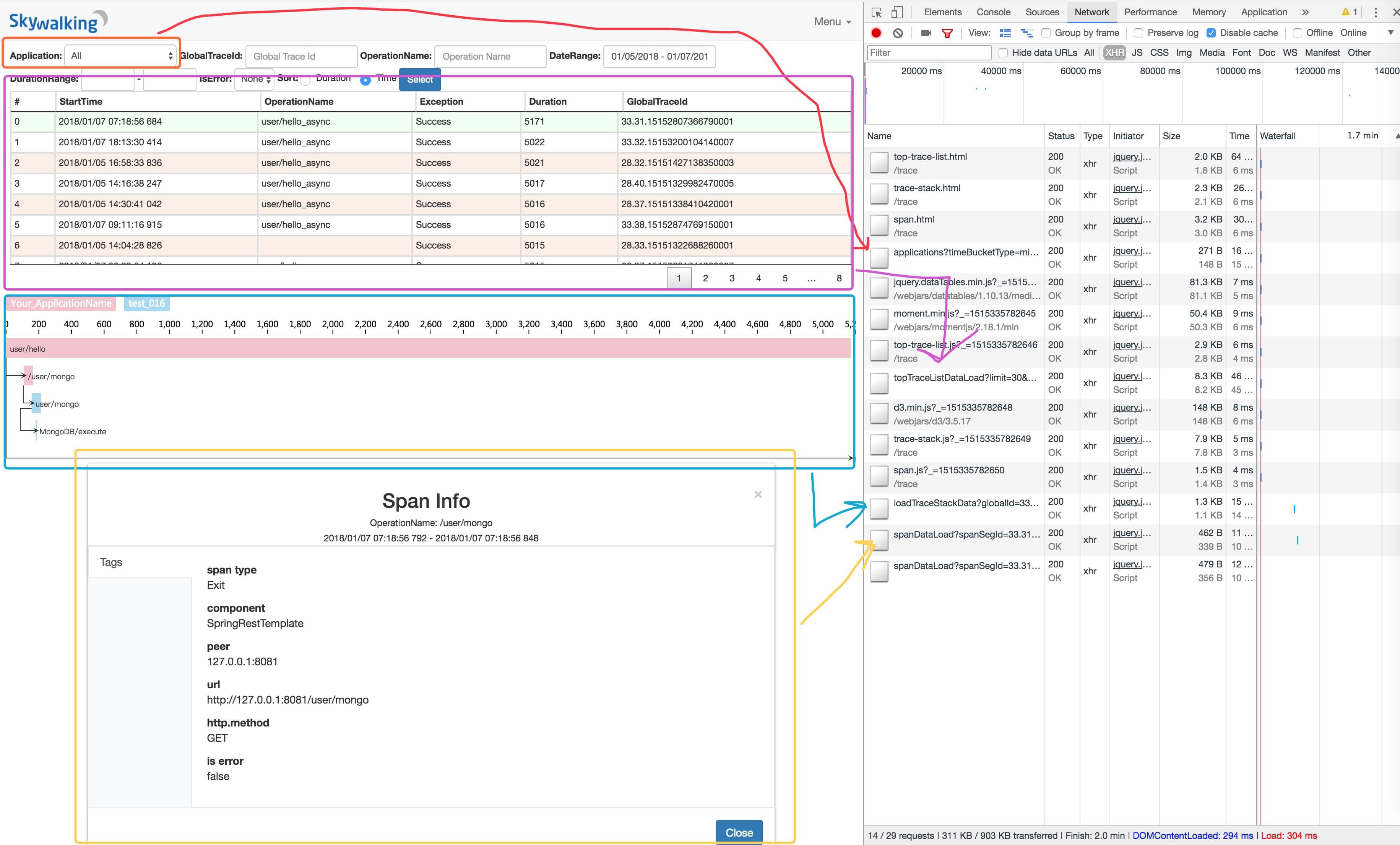This screenshot has height=845, width=1400.
Task: Open the Application dropdown showing All
Action: 120,56
